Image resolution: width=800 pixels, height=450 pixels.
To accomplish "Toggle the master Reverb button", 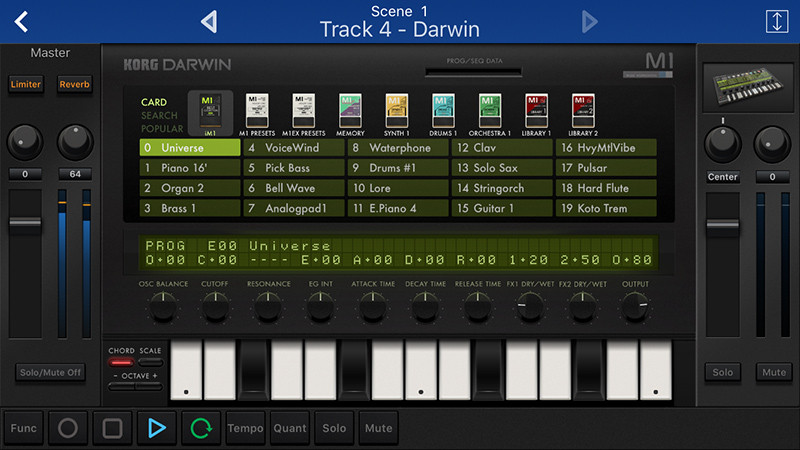I will tap(74, 84).
